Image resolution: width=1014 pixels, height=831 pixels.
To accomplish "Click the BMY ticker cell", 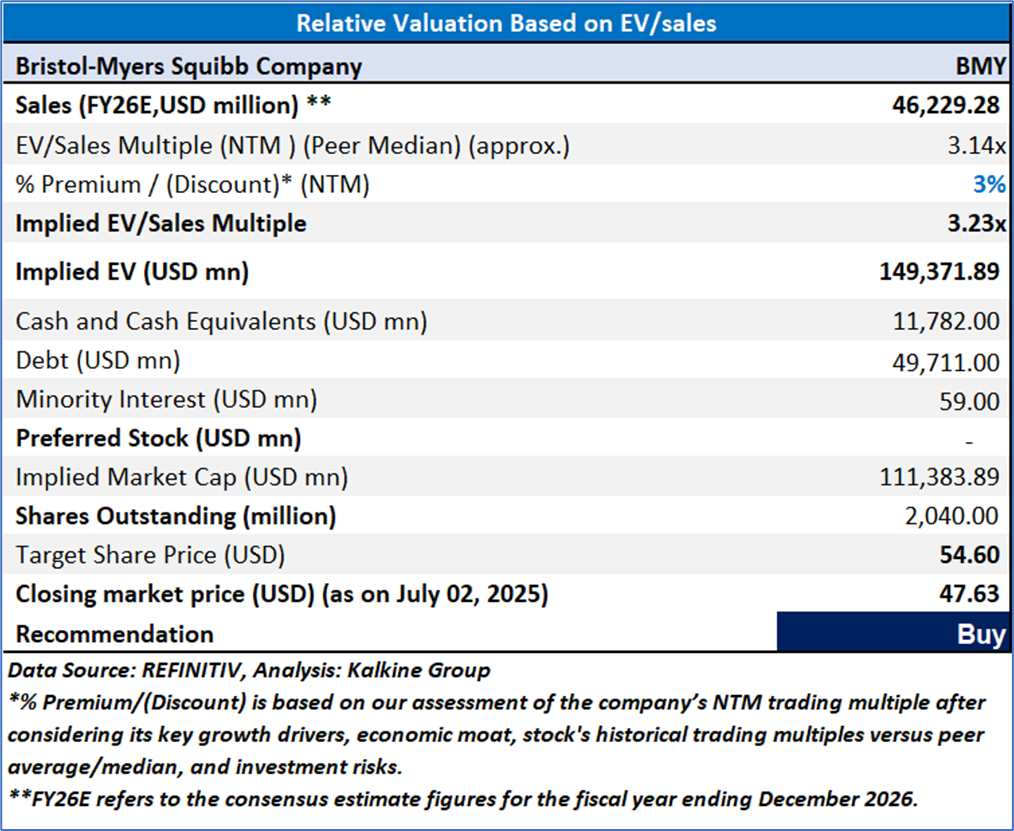I will pos(978,67).
